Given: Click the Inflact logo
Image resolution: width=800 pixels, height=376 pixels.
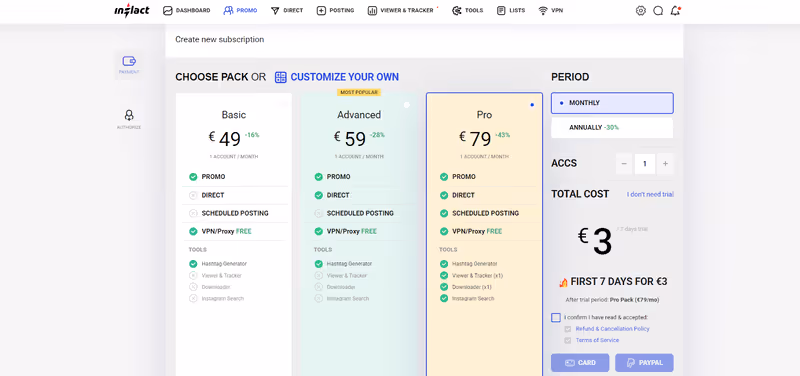Looking at the screenshot, I should (x=132, y=10).
